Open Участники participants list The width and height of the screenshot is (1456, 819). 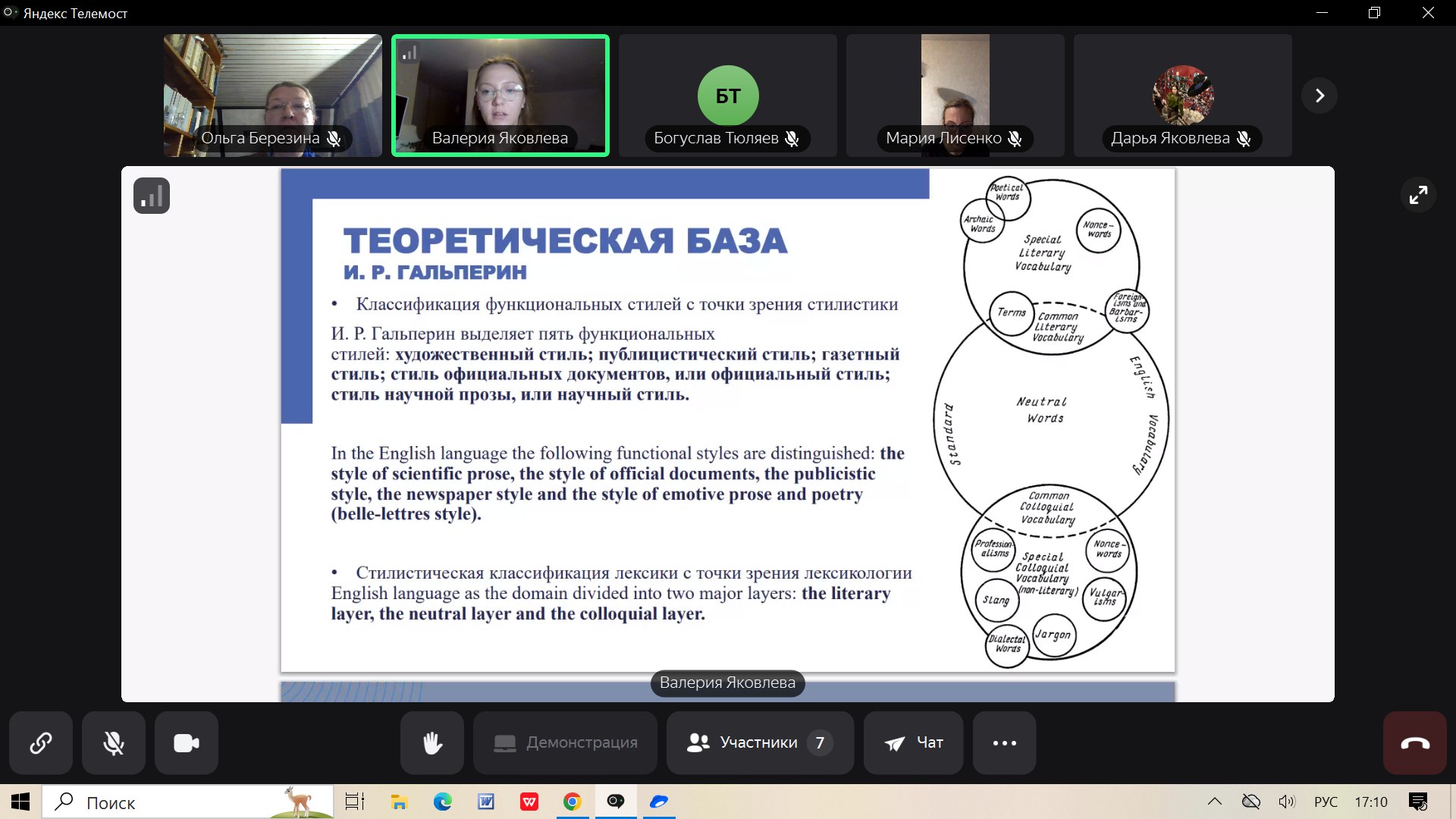pos(760,743)
